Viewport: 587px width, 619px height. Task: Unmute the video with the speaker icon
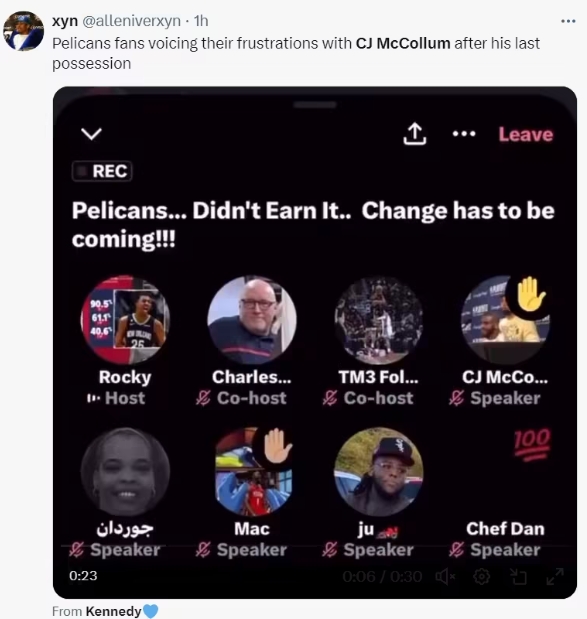(x=445, y=577)
